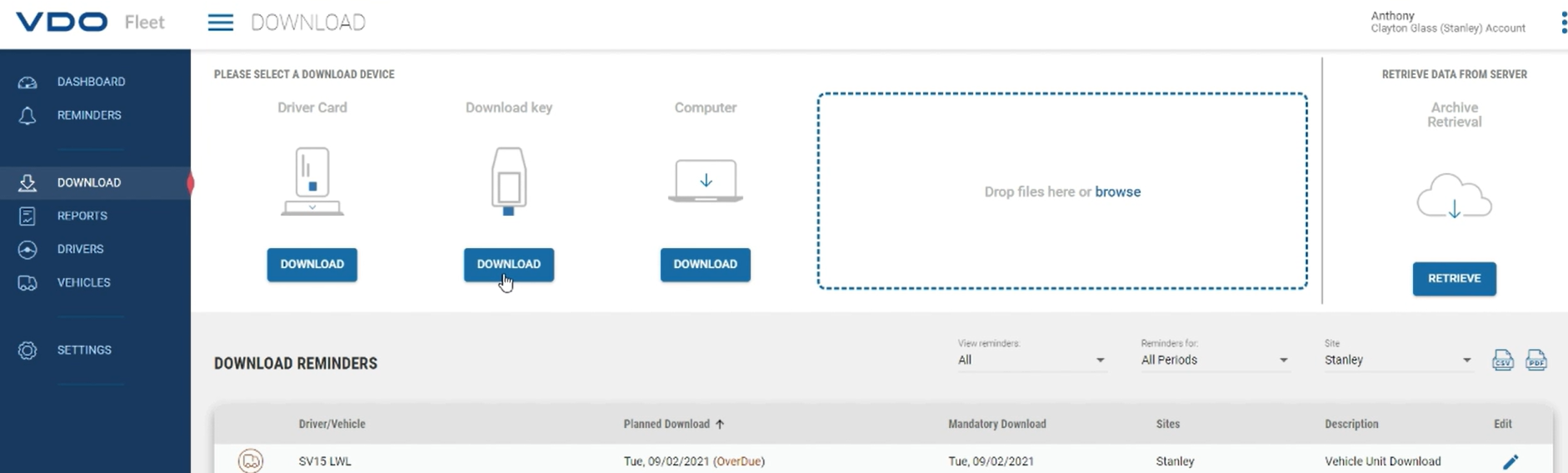
Task: Open the Site Stanley dropdown
Action: coord(1398,360)
